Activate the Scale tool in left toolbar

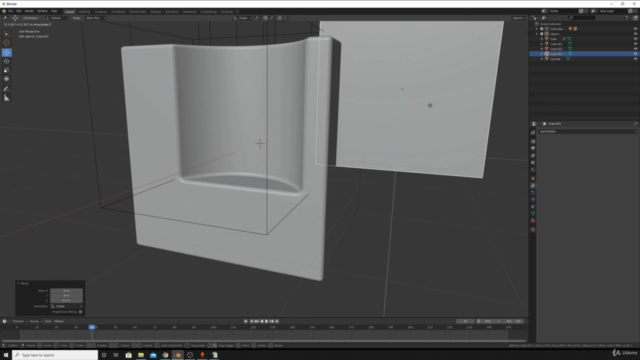click(7, 70)
